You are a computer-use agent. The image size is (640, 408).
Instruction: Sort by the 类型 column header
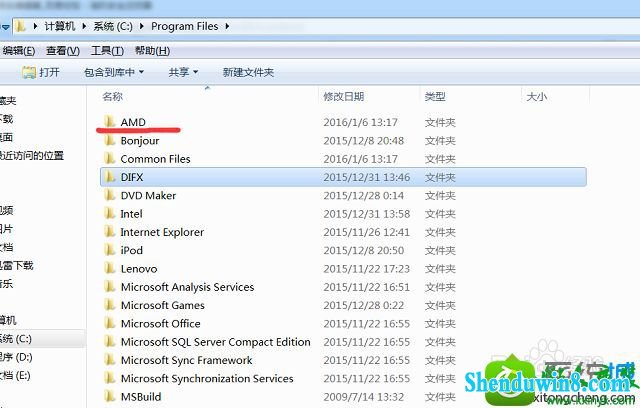[x=435, y=97]
